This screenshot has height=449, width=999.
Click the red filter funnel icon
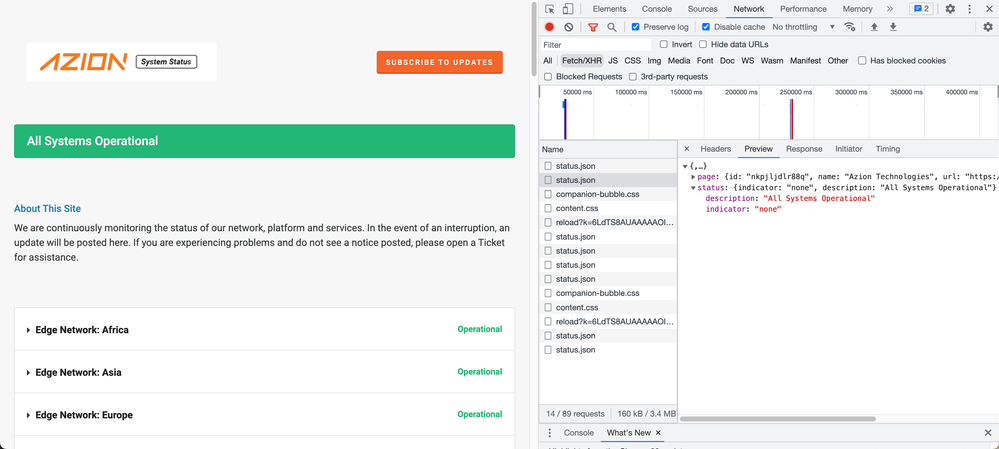coord(593,27)
